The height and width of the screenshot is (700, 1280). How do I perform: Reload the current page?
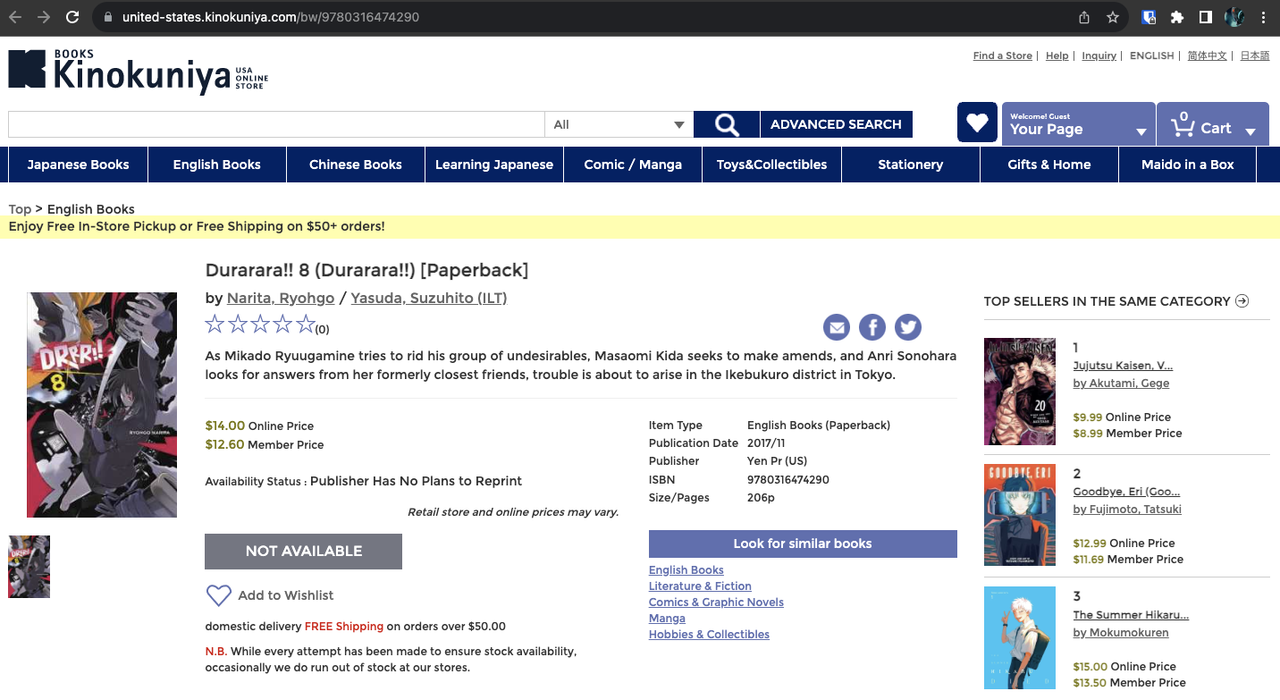(x=72, y=17)
